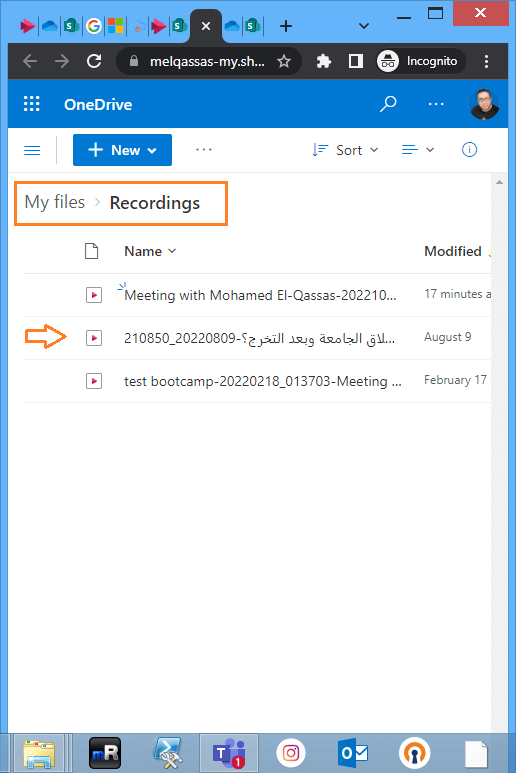Toggle the hamburger navigation menu

[x=32, y=150]
